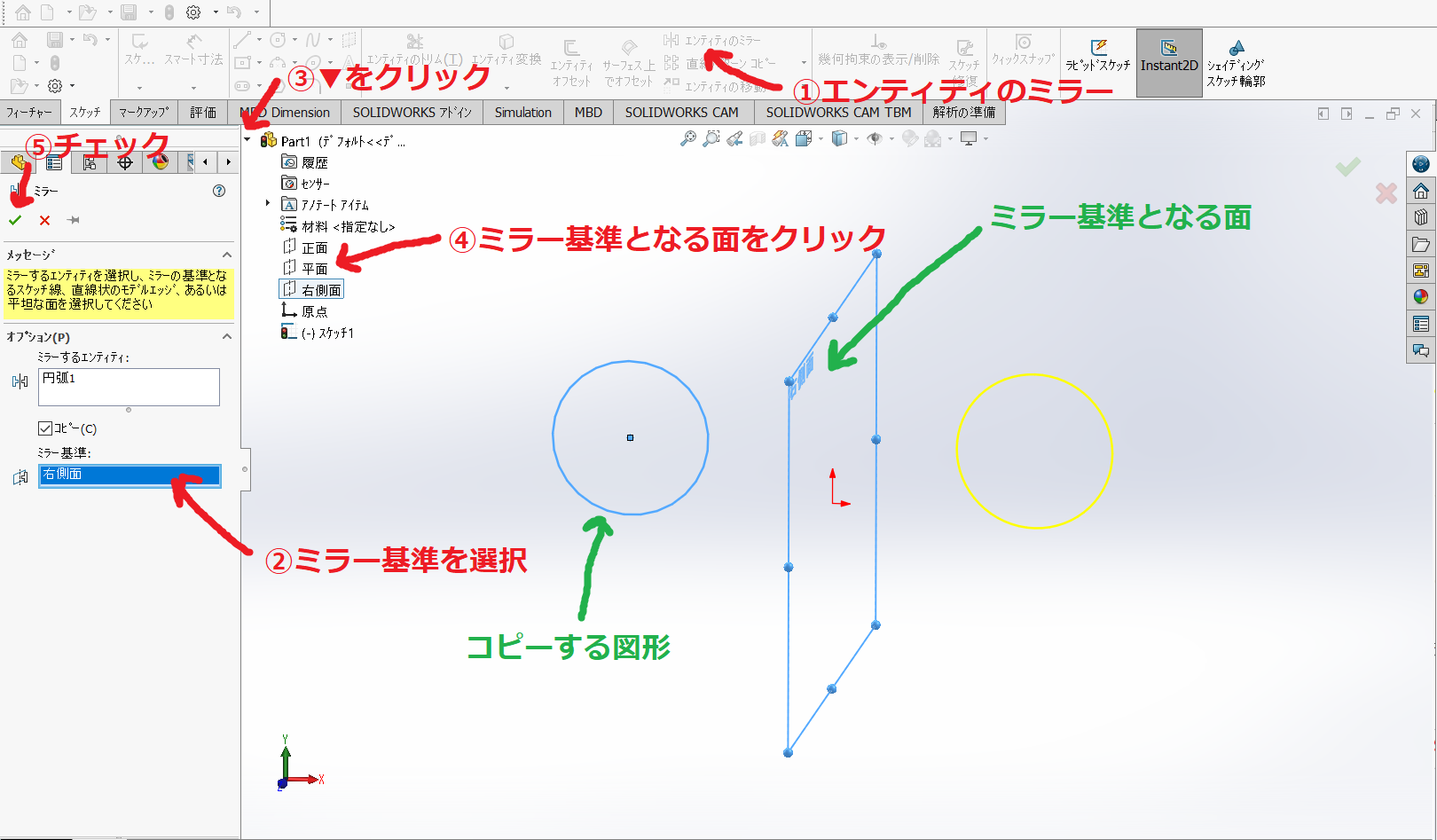
Task: Cancel Mirror with the red X
Action: click(44, 220)
